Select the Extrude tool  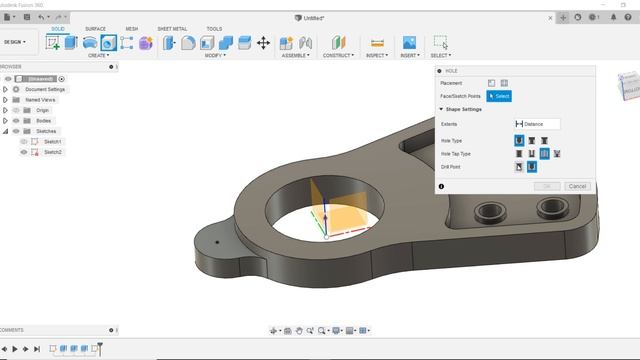point(71,42)
